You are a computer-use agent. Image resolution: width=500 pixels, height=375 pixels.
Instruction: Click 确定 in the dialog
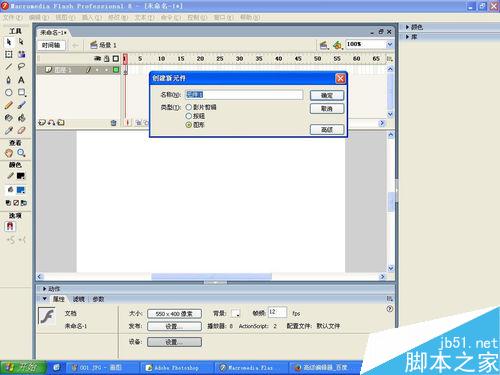click(x=327, y=96)
